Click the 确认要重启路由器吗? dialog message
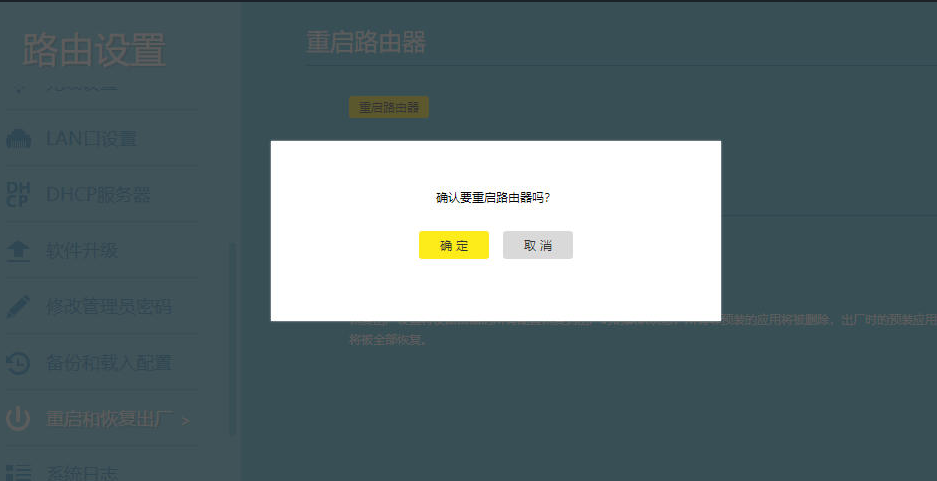 coord(493,197)
